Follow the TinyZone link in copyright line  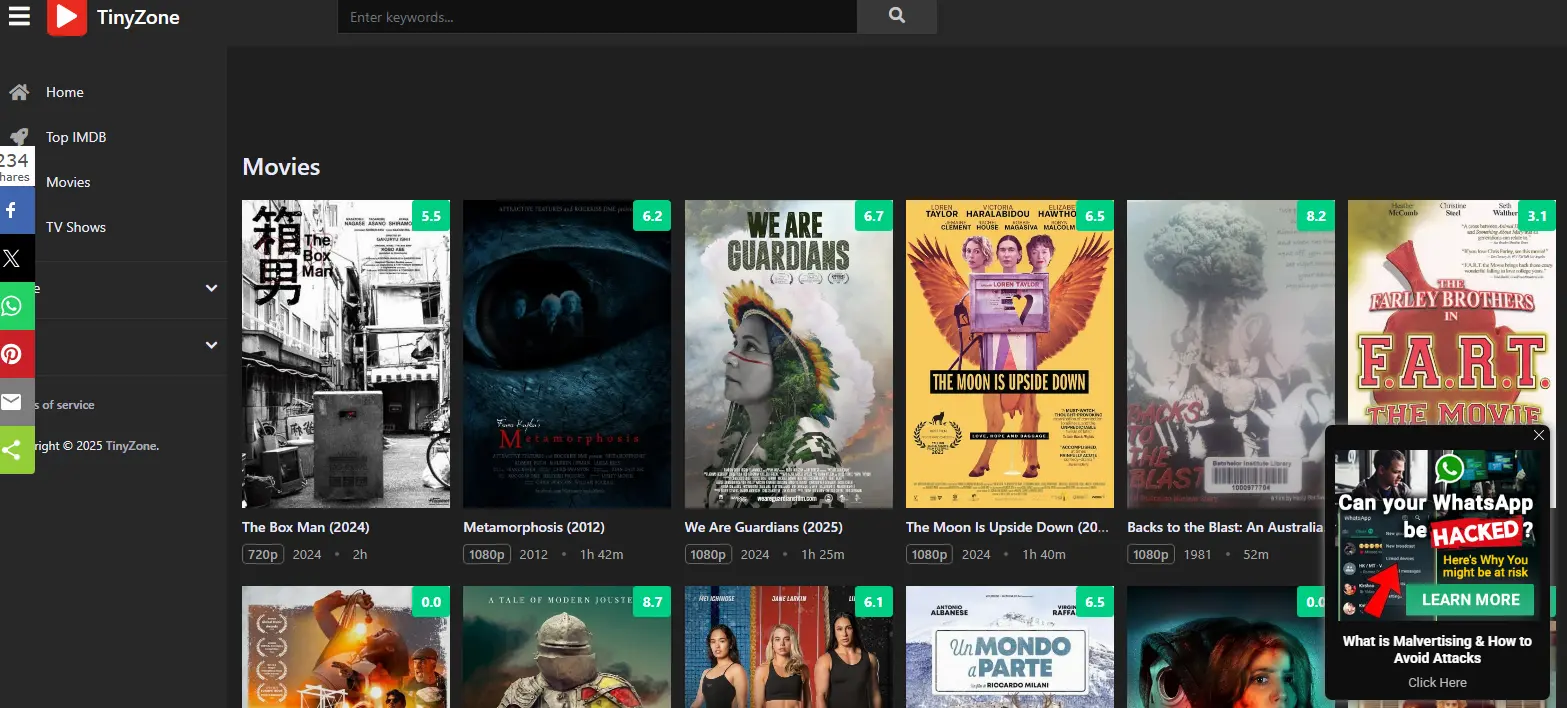tap(131, 446)
